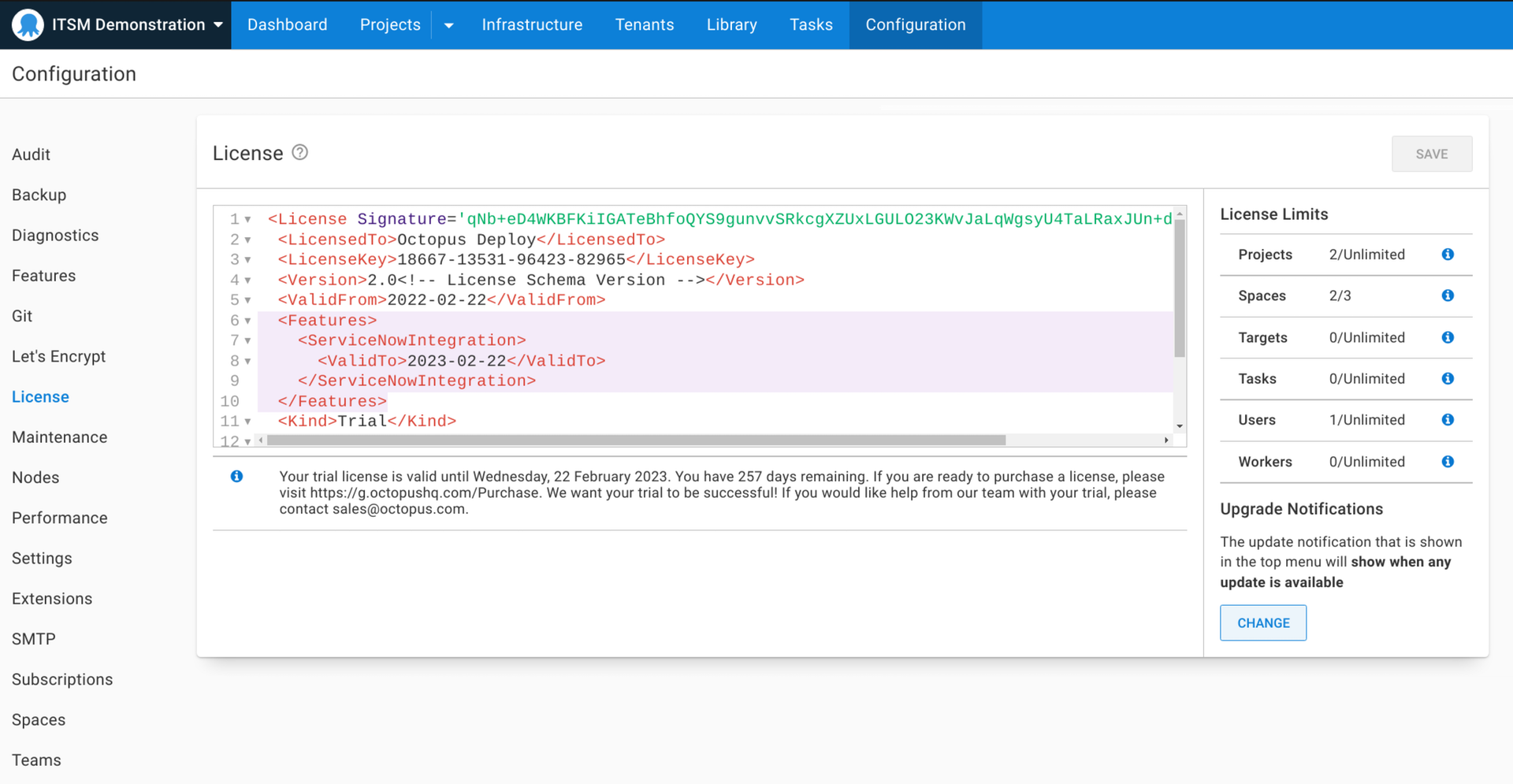Click the info icon beside Spaces limit
Image resolution: width=1513 pixels, height=784 pixels.
1448,295
